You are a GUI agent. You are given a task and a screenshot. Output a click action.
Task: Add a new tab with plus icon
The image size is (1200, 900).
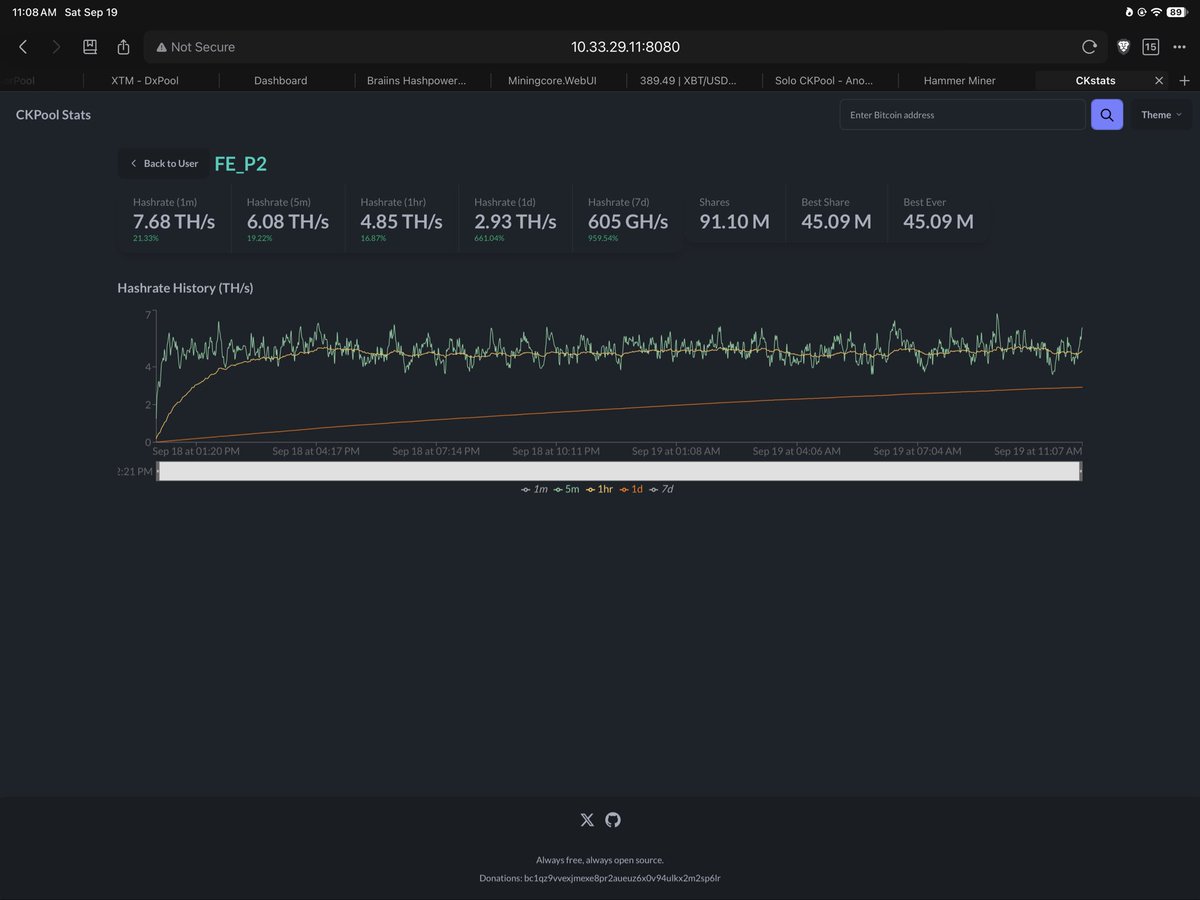point(1185,80)
